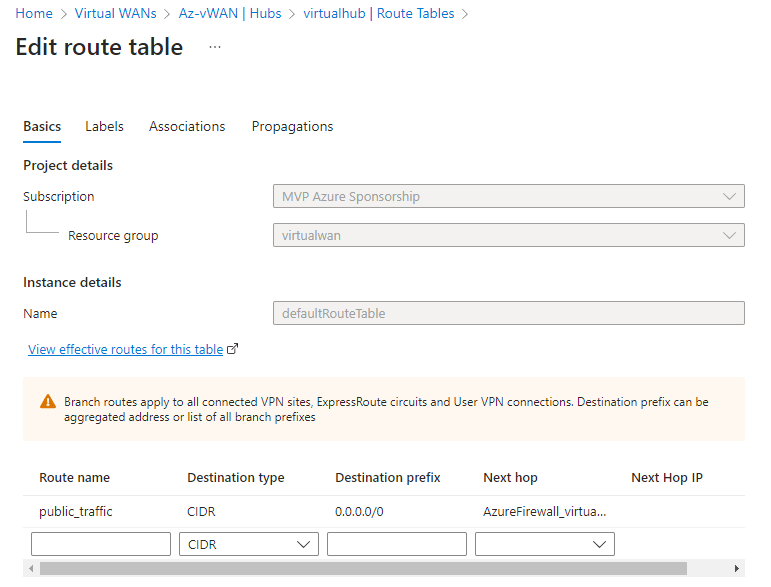Open the Associations tab

click(x=187, y=126)
